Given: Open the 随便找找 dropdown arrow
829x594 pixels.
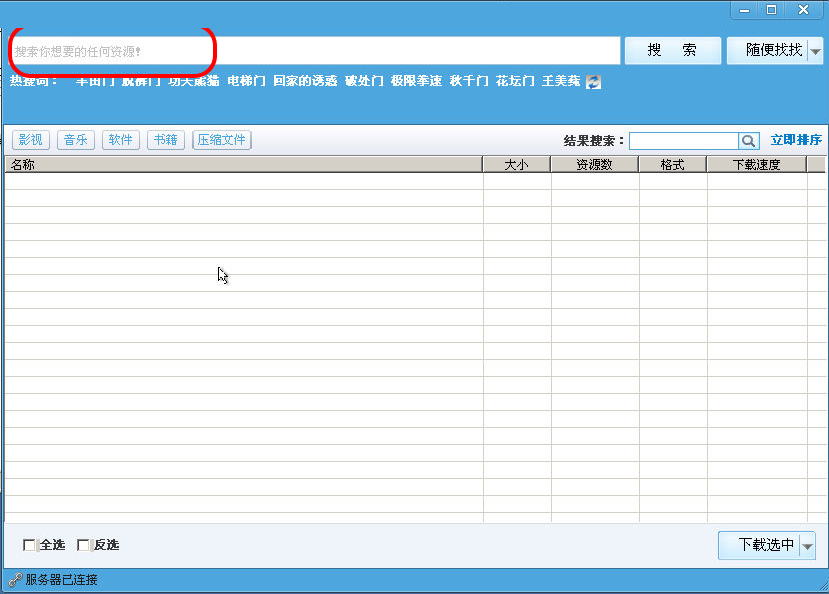Looking at the screenshot, I should click(x=815, y=51).
